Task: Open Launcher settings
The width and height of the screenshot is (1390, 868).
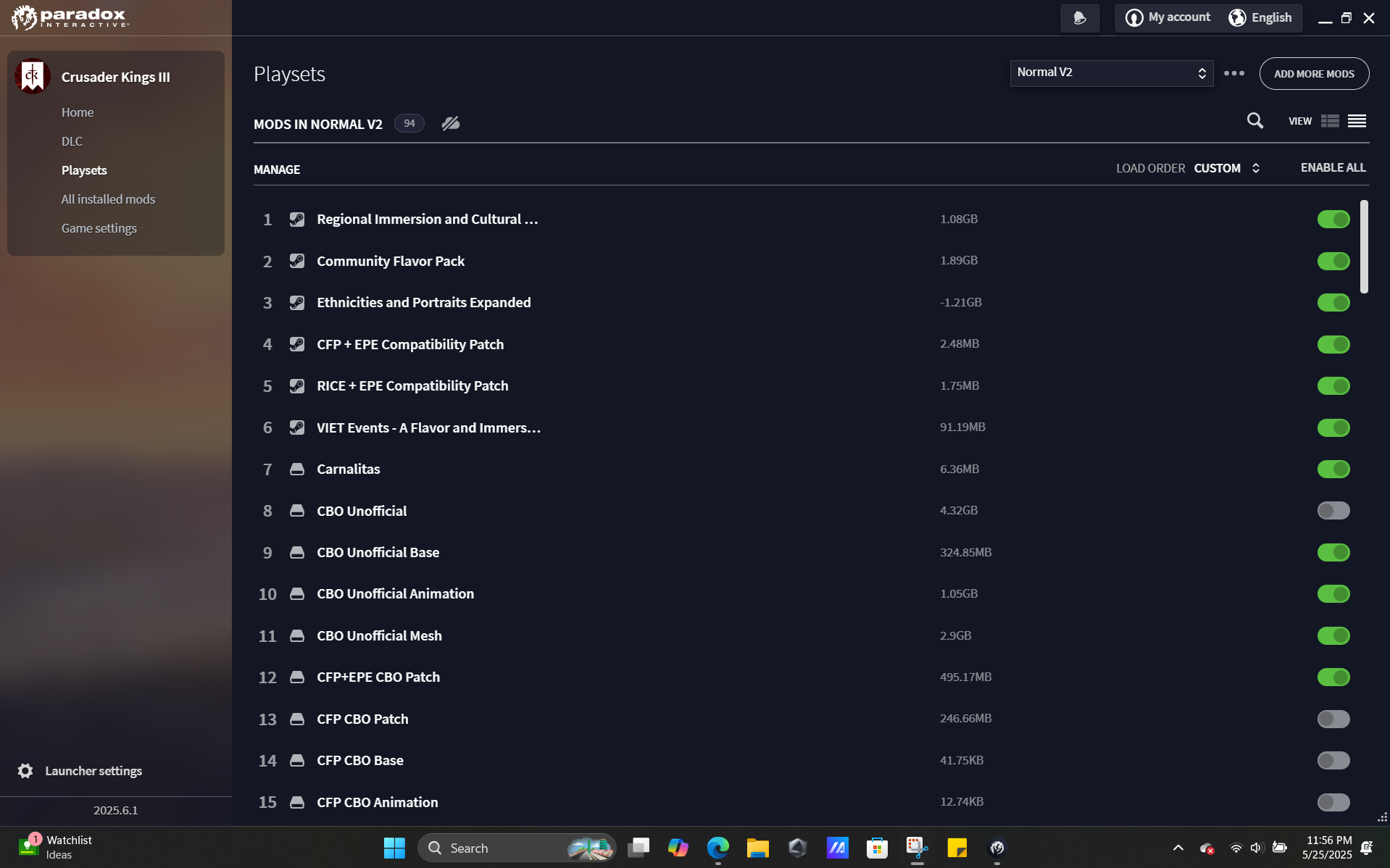Action: coord(93,771)
